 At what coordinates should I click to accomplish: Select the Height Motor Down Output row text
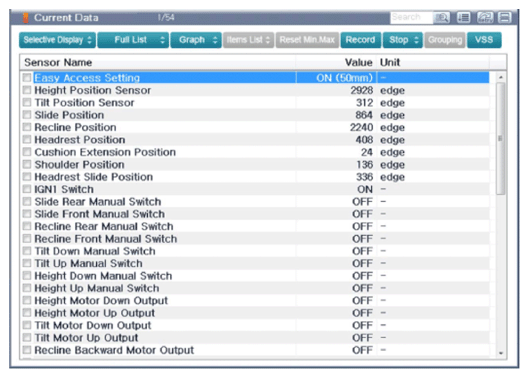click(x=101, y=301)
